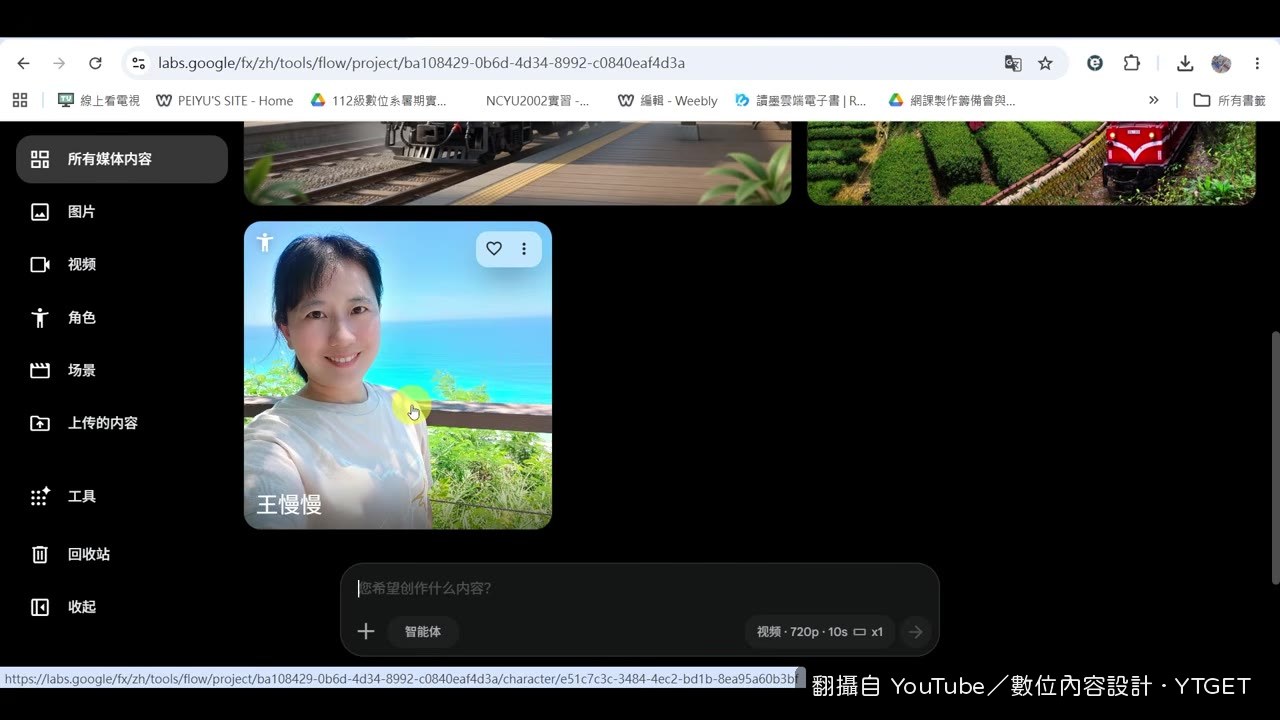
Task: Click the page vertical scrollbar
Action: pos(1274,457)
